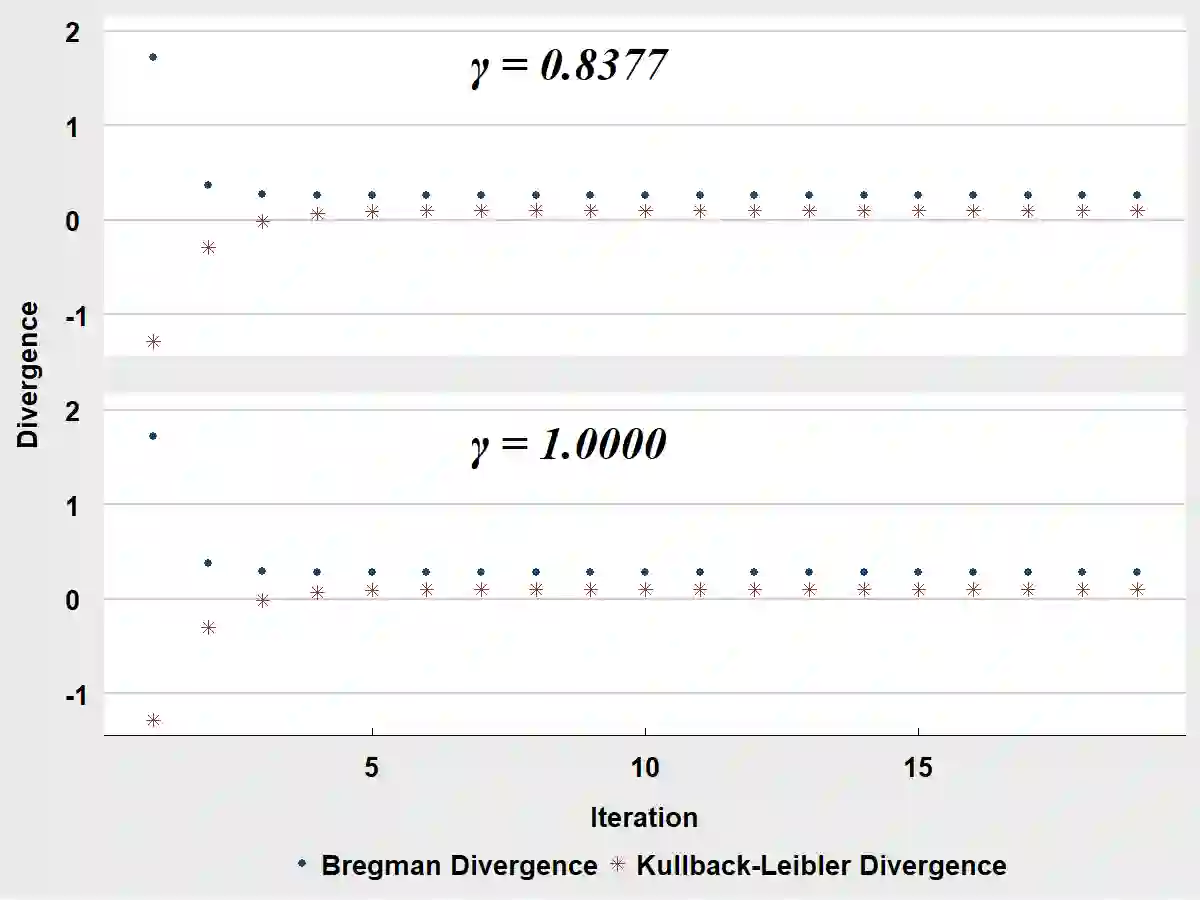Click bottom panel's Kullback-Leibler asterisk at iteration 2
This screenshot has width=1200, height=900.
pyautogui.click(x=208, y=627)
